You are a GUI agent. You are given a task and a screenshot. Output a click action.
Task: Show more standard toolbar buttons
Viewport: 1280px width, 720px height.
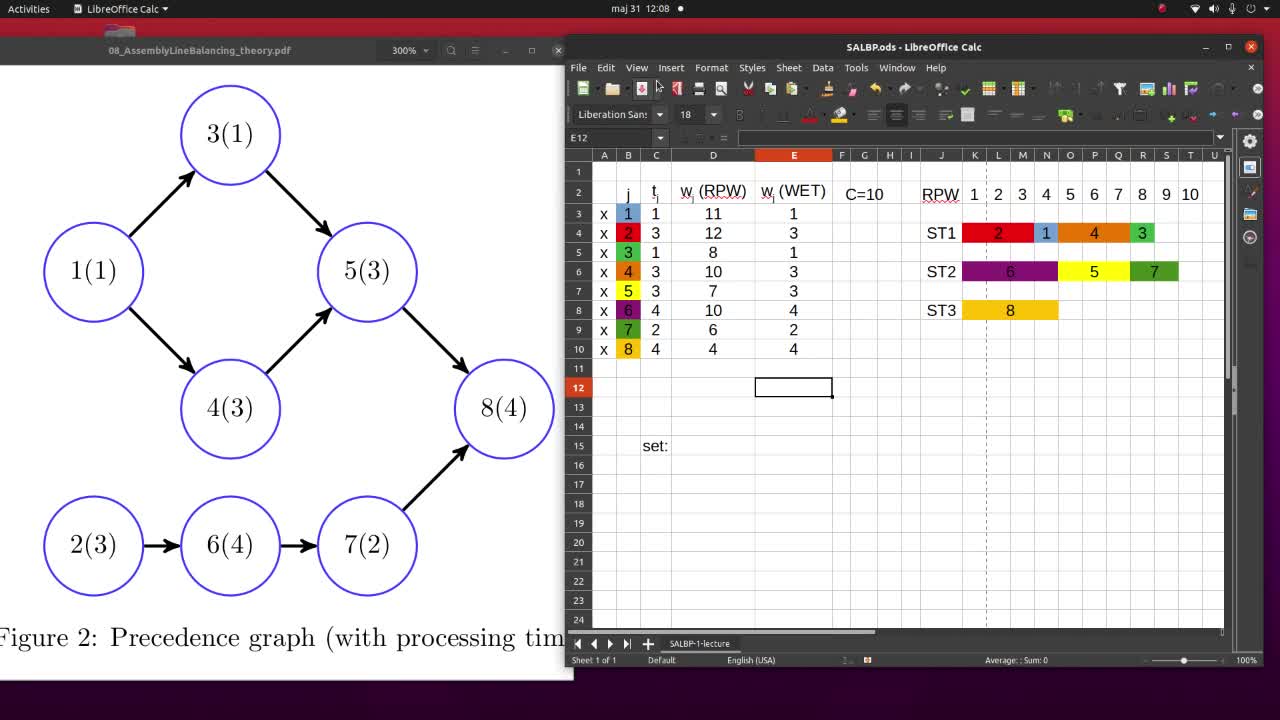click(x=1258, y=89)
